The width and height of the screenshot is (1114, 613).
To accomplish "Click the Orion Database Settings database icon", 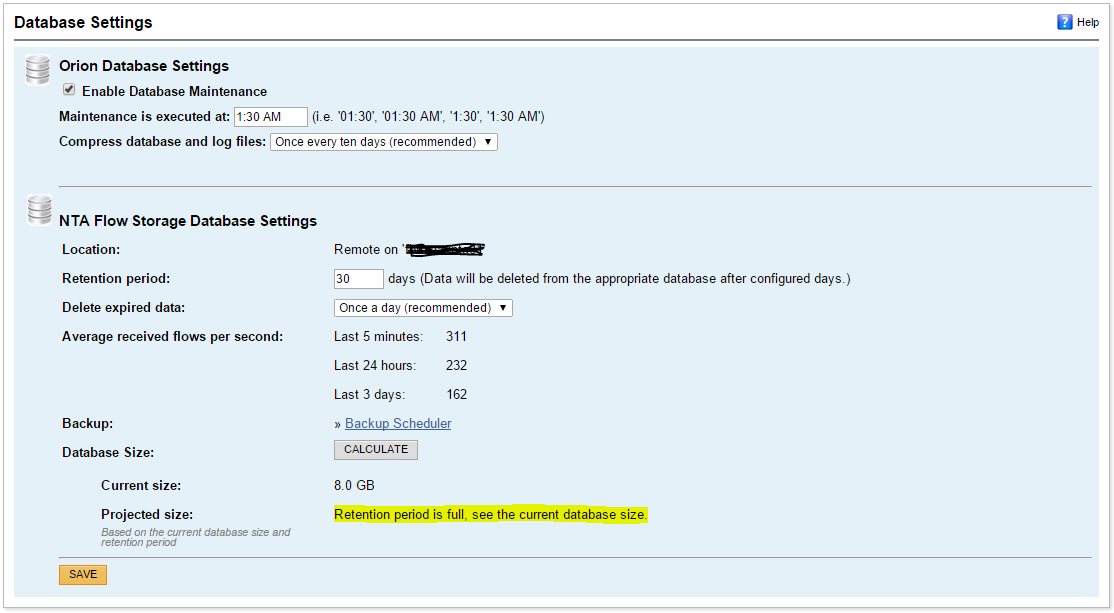I will click(x=37, y=70).
